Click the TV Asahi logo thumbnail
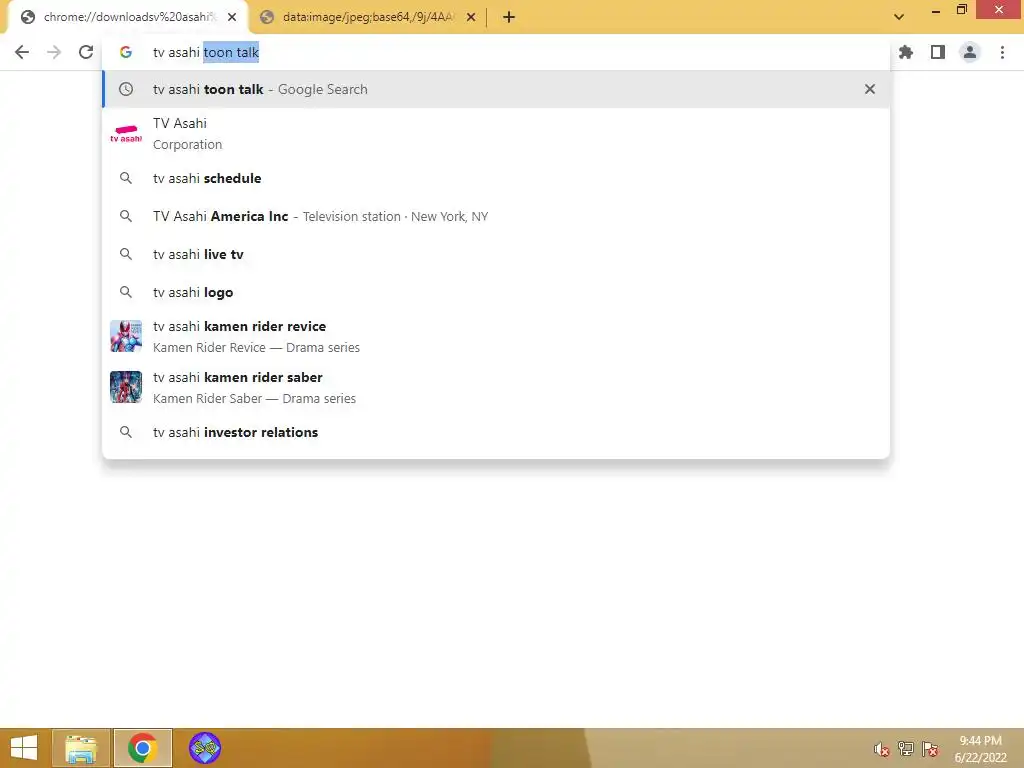 click(x=126, y=134)
